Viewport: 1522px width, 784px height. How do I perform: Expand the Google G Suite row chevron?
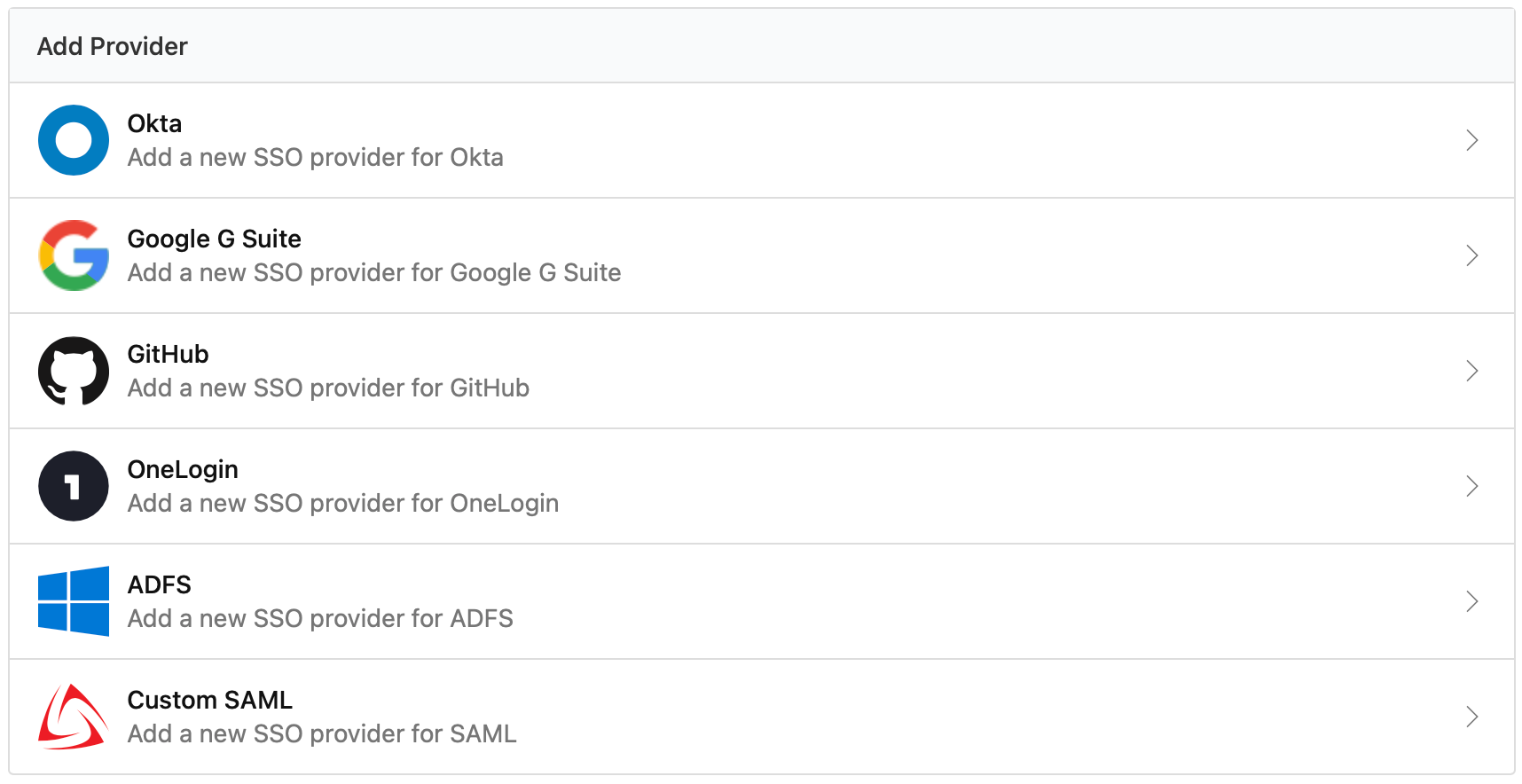point(1471,255)
